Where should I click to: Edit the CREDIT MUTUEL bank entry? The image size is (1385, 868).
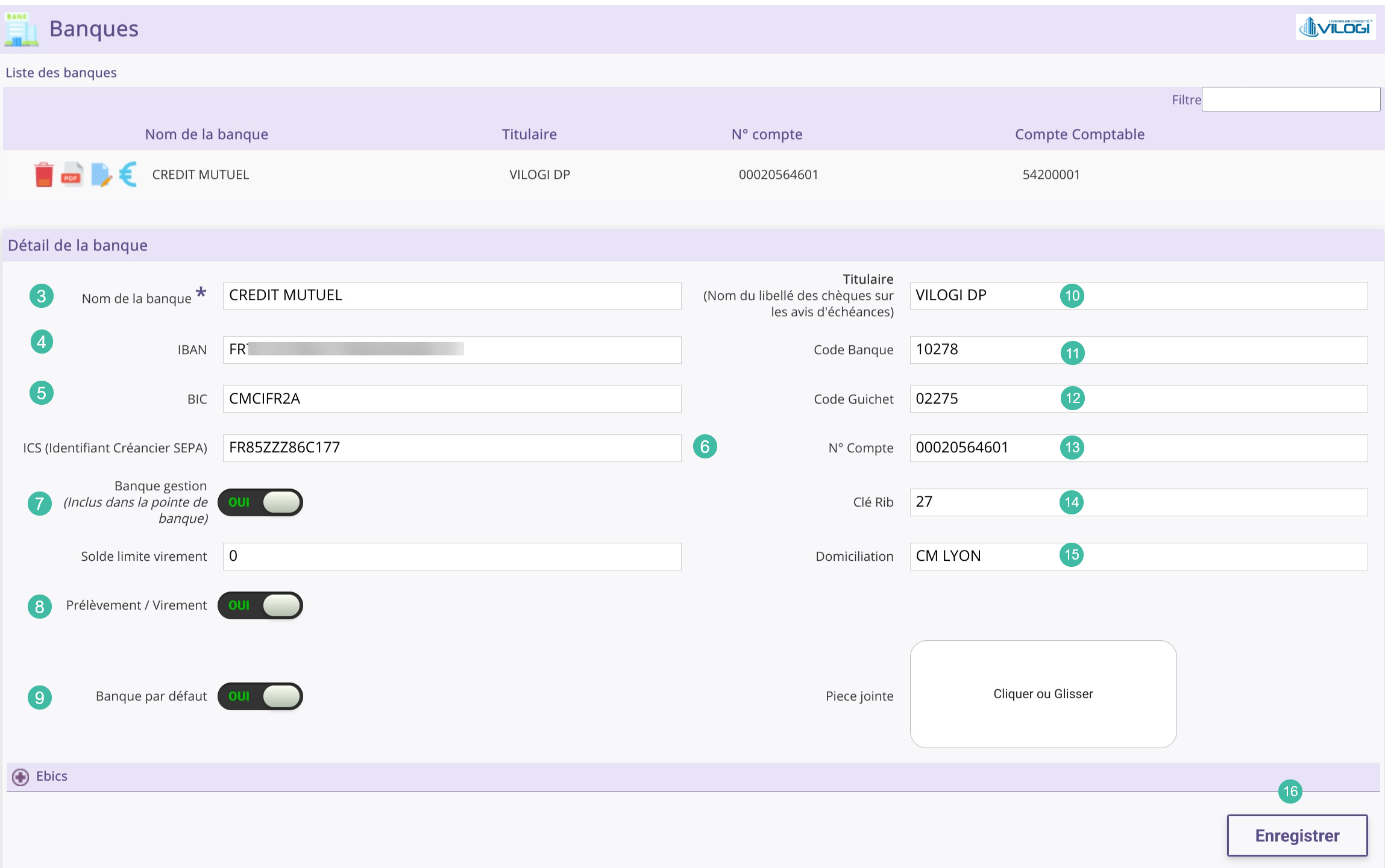pos(101,175)
